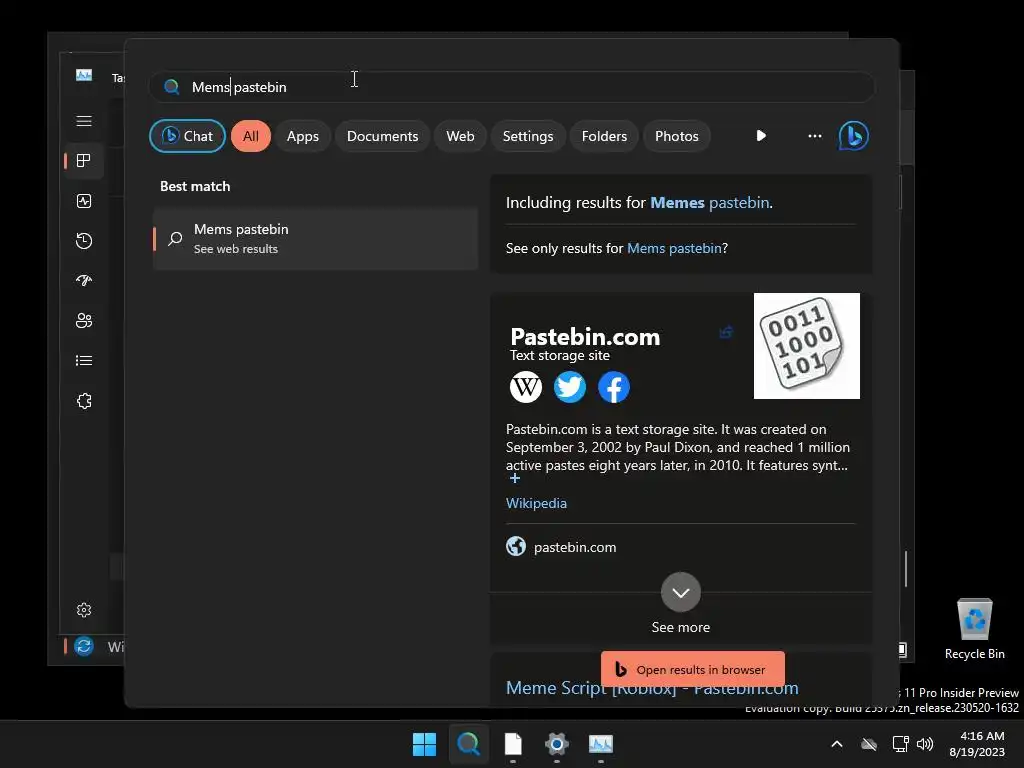Image resolution: width=1024 pixels, height=768 pixels.
Task: Click Open results in browser button
Action: click(x=693, y=669)
